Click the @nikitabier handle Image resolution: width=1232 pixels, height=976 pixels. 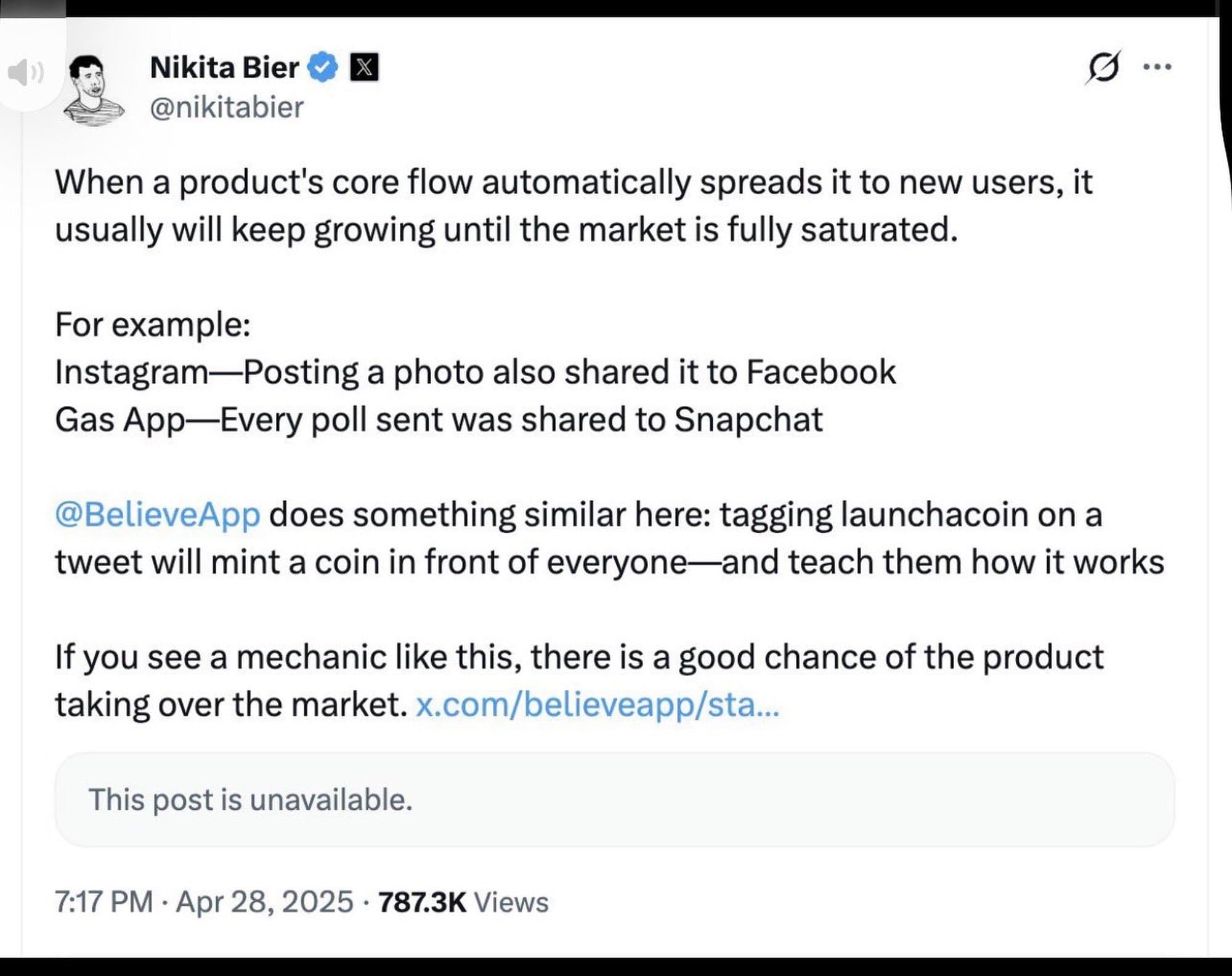coord(225,108)
